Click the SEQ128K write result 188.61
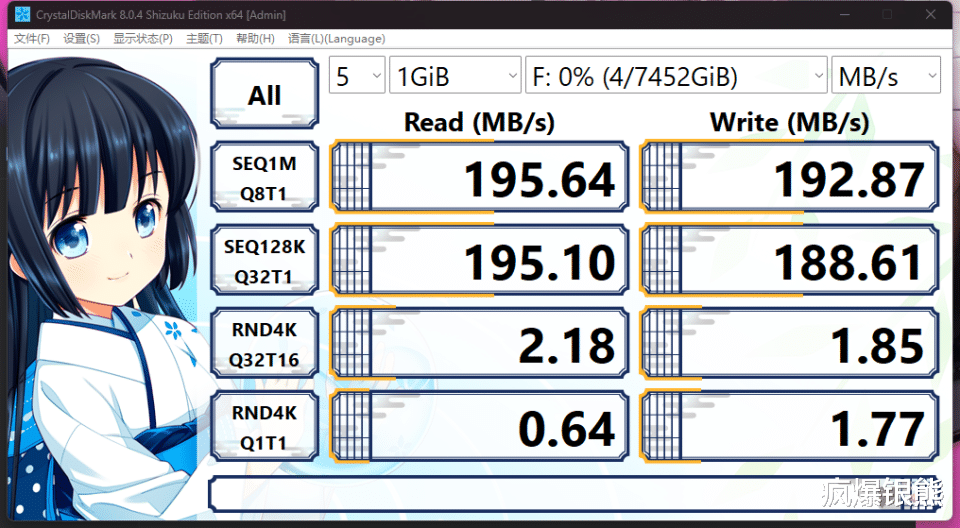 coord(790,260)
